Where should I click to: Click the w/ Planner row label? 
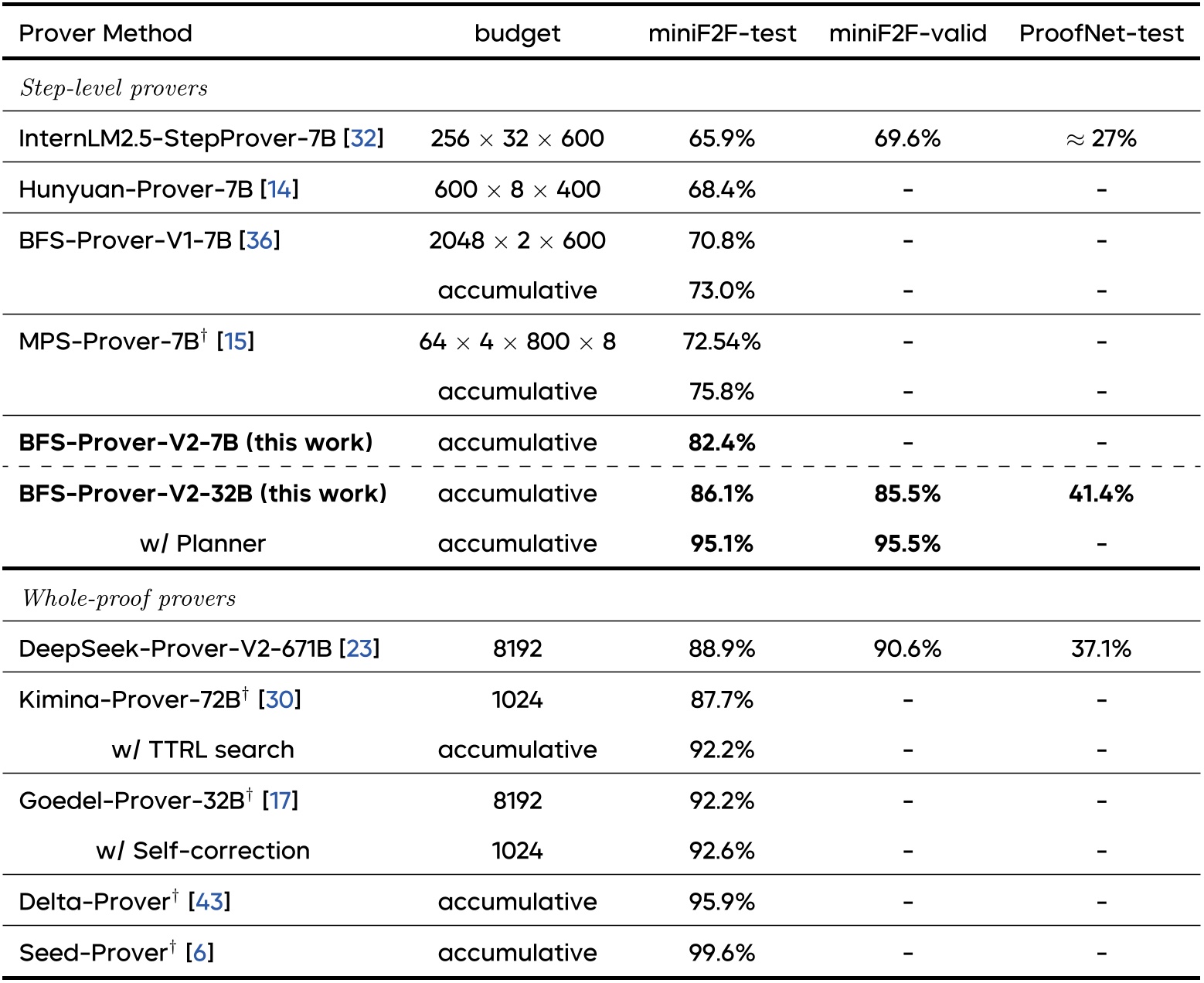pyautogui.click(x=202, y=544)
